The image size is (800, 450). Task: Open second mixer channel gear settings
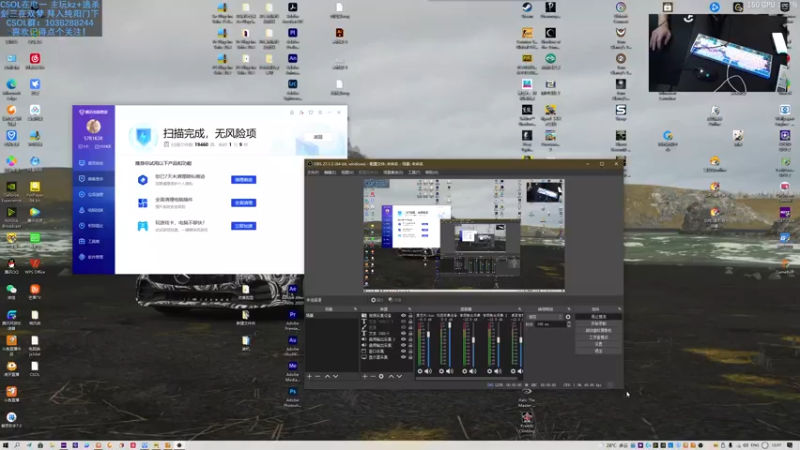click(441, 371)
